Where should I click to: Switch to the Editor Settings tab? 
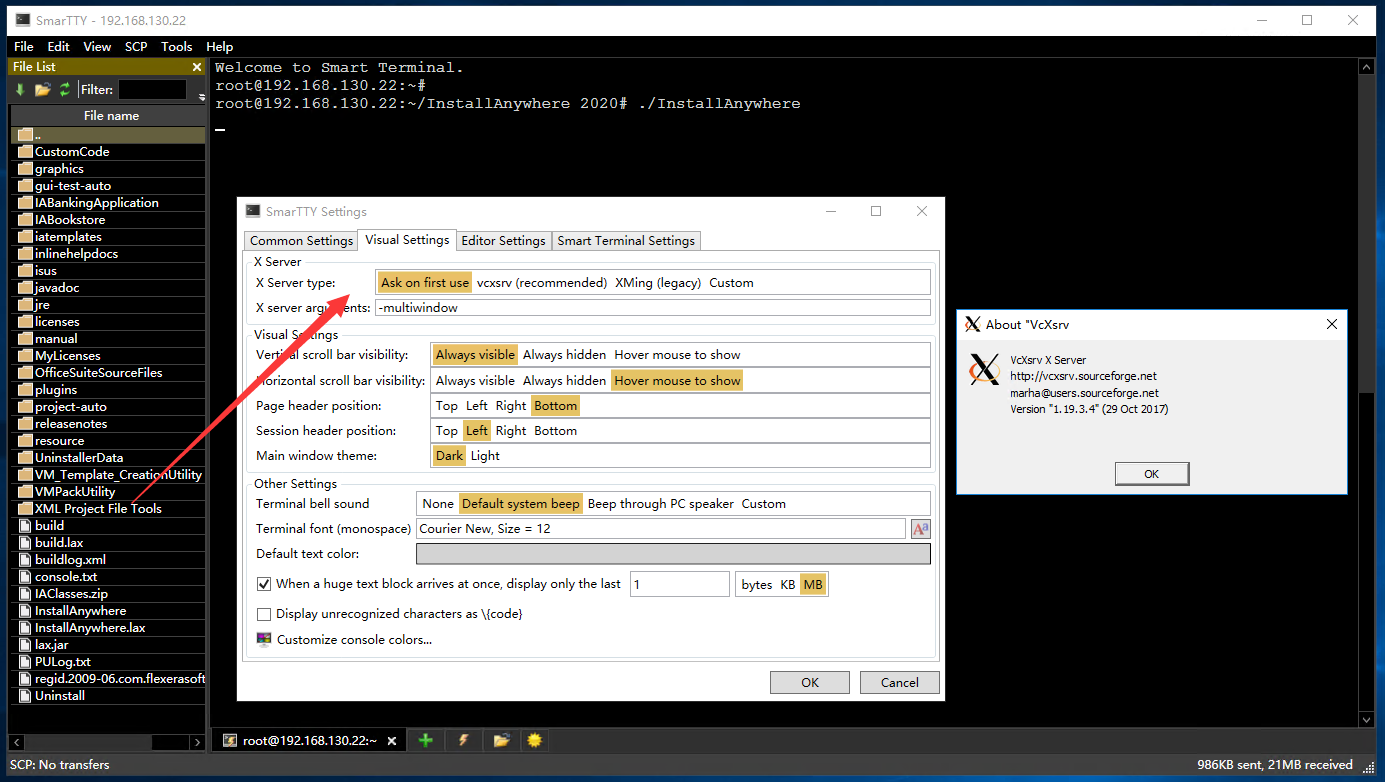(503, 241)
